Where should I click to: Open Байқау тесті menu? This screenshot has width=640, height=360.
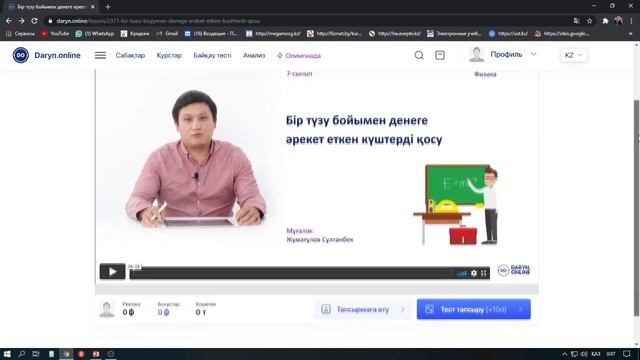(212, 56)
